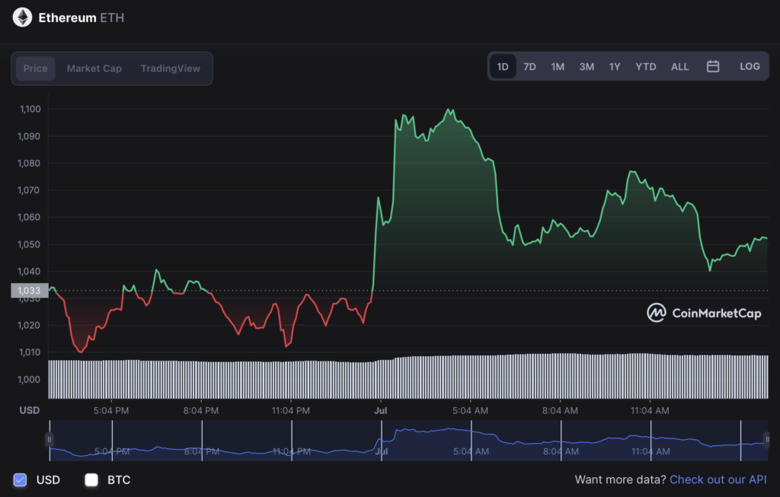Open the calendar date range picker
This screenshot has height=497, width=780.
713,67
